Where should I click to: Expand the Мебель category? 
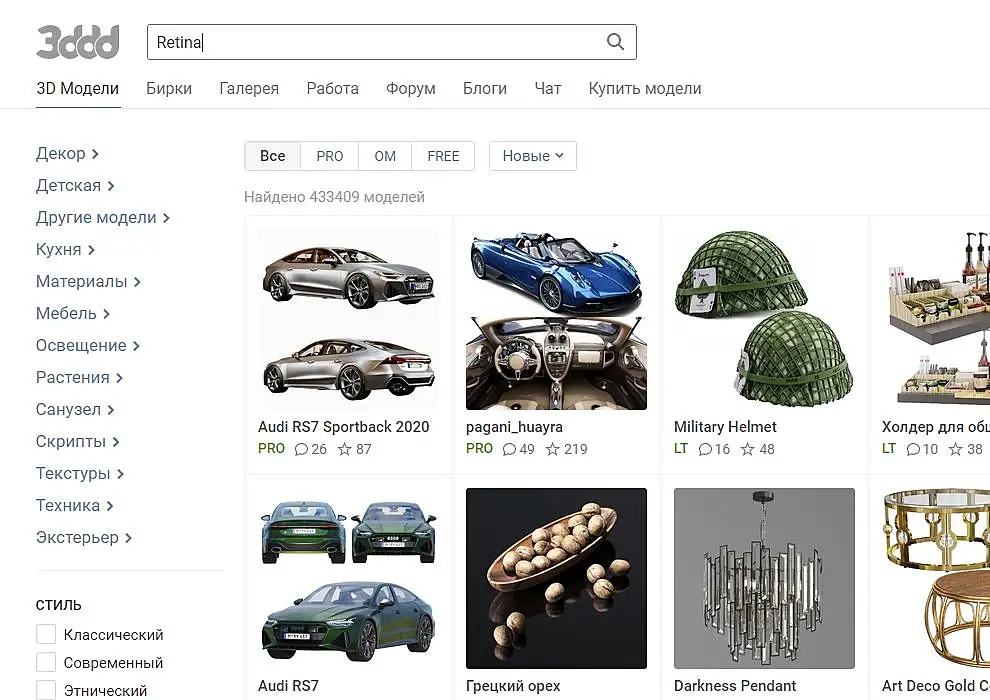[x=73, y=314]
